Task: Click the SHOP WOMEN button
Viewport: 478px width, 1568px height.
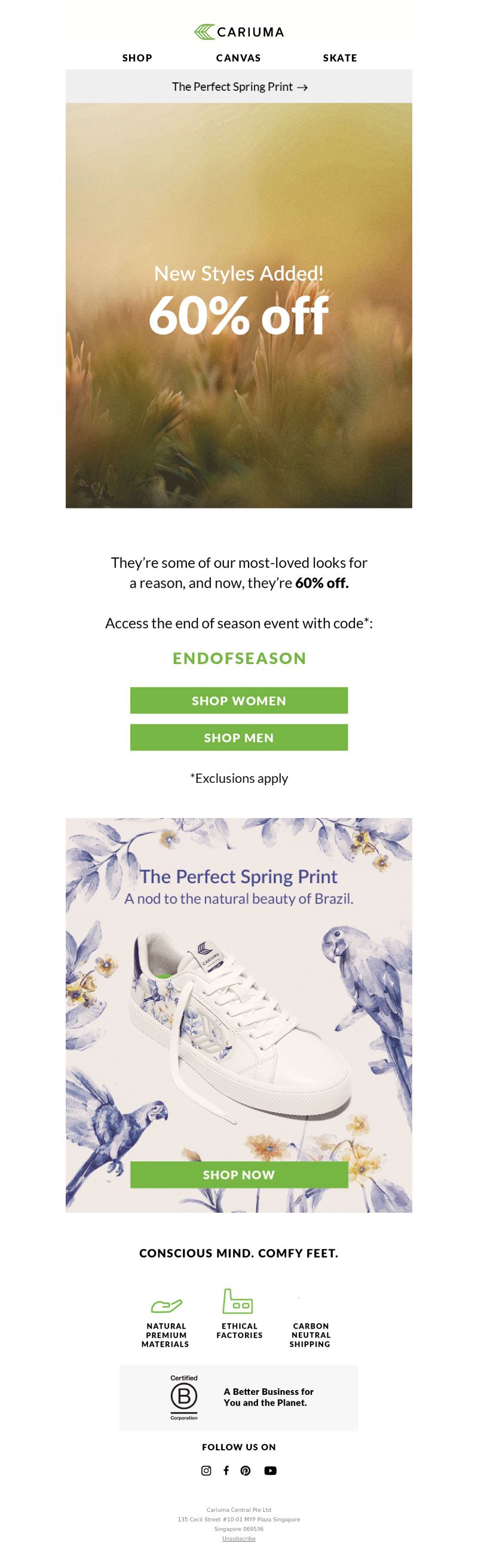Action: (x=238, y=700)
